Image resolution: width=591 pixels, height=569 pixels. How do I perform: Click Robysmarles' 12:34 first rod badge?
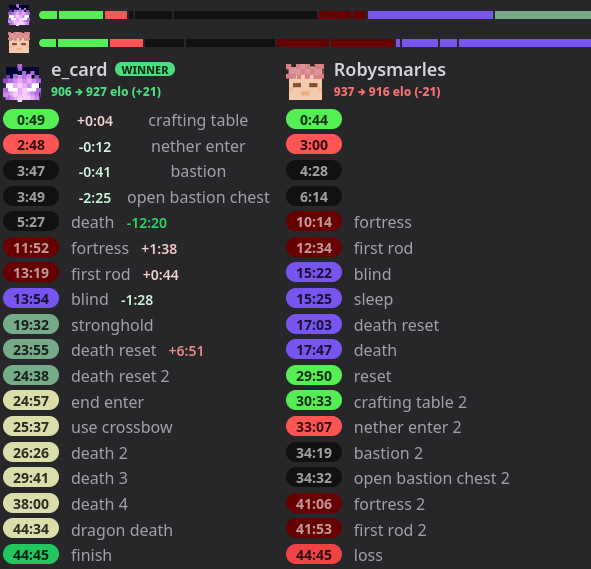tap(314, 248)
